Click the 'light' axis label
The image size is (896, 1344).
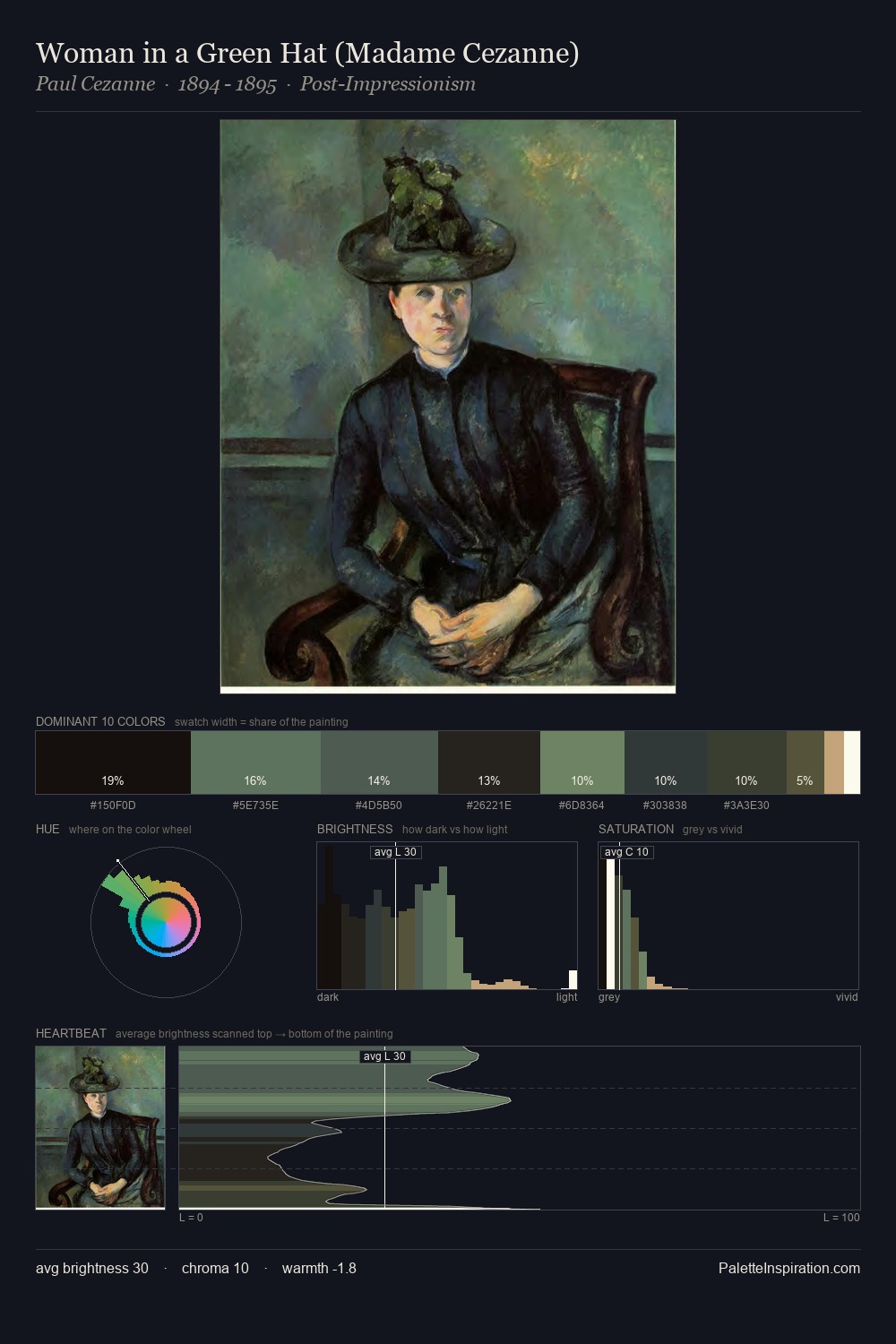pos(567,997)
